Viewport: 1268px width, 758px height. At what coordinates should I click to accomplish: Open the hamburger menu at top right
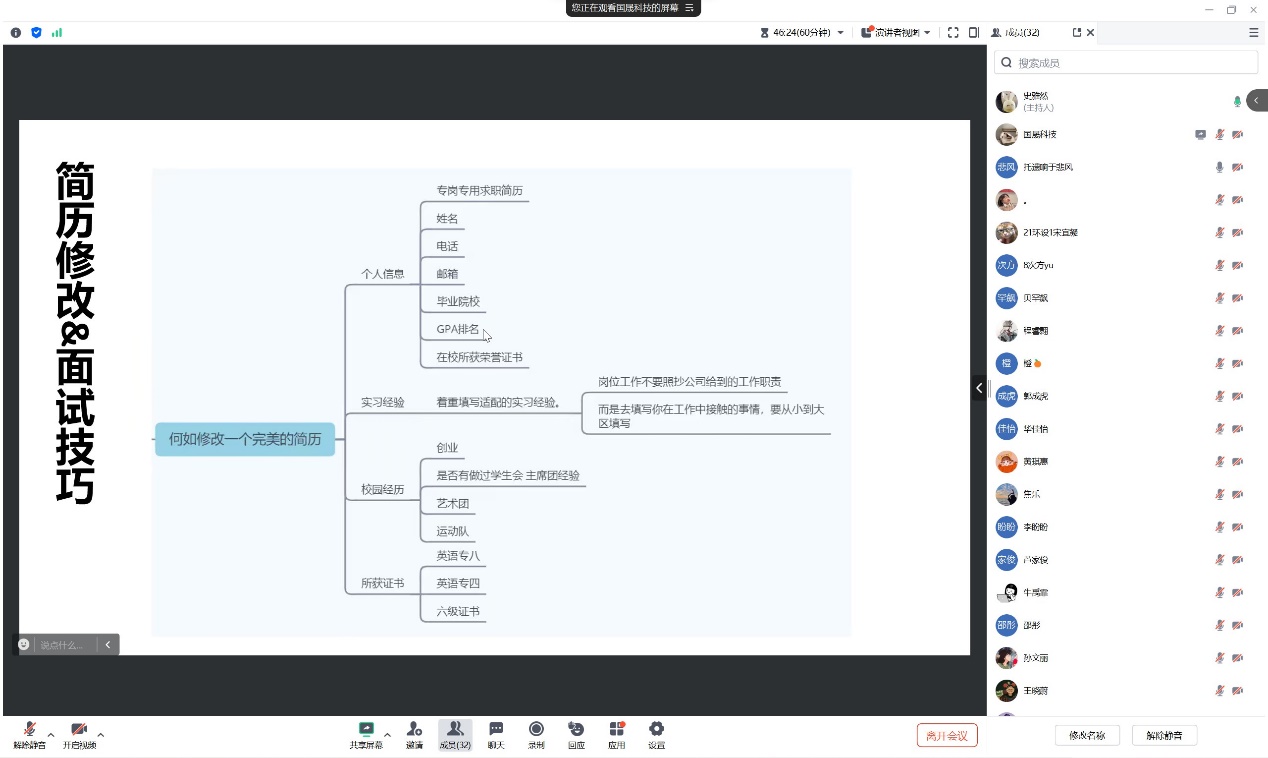[1253, 32]
